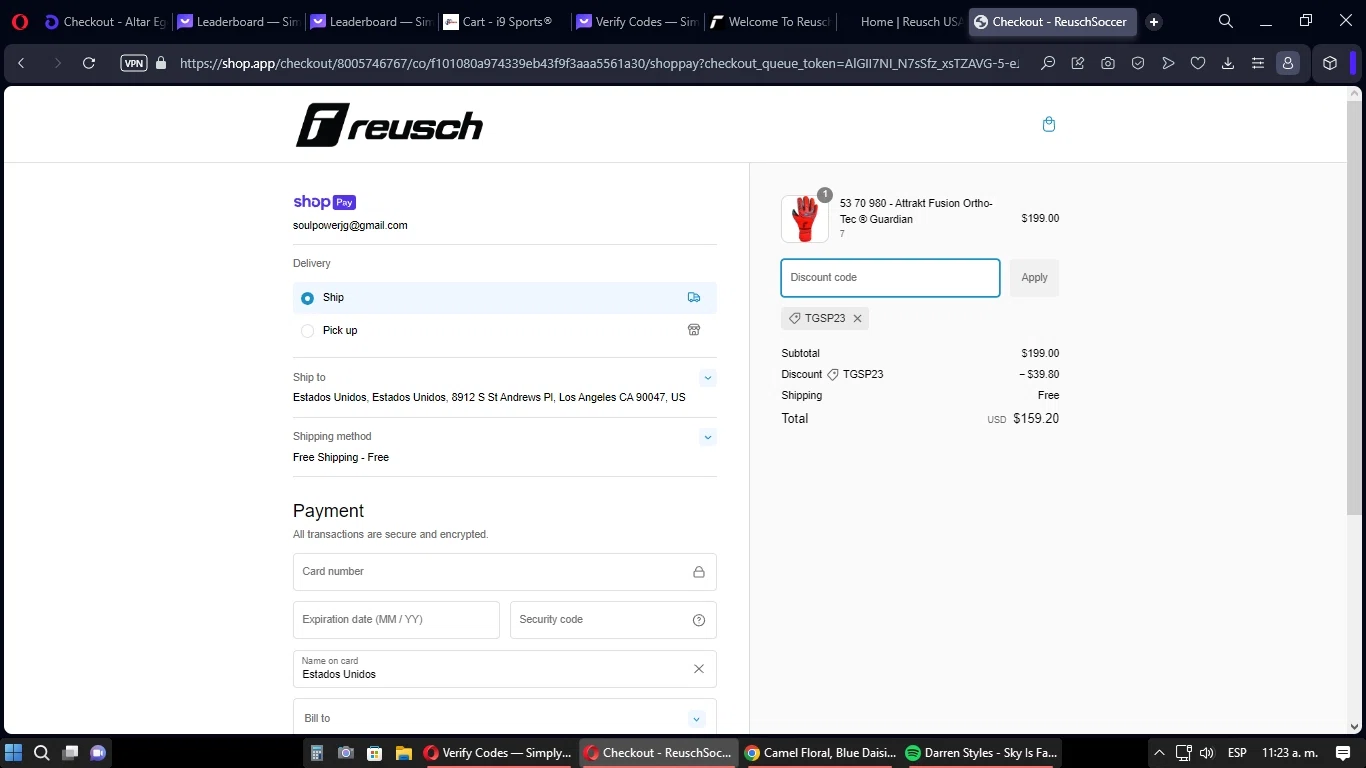Image resolution: width=1366 pixels, height=768 pixels.
Task: Go back to previous page
Action: (x=21, y=63)
